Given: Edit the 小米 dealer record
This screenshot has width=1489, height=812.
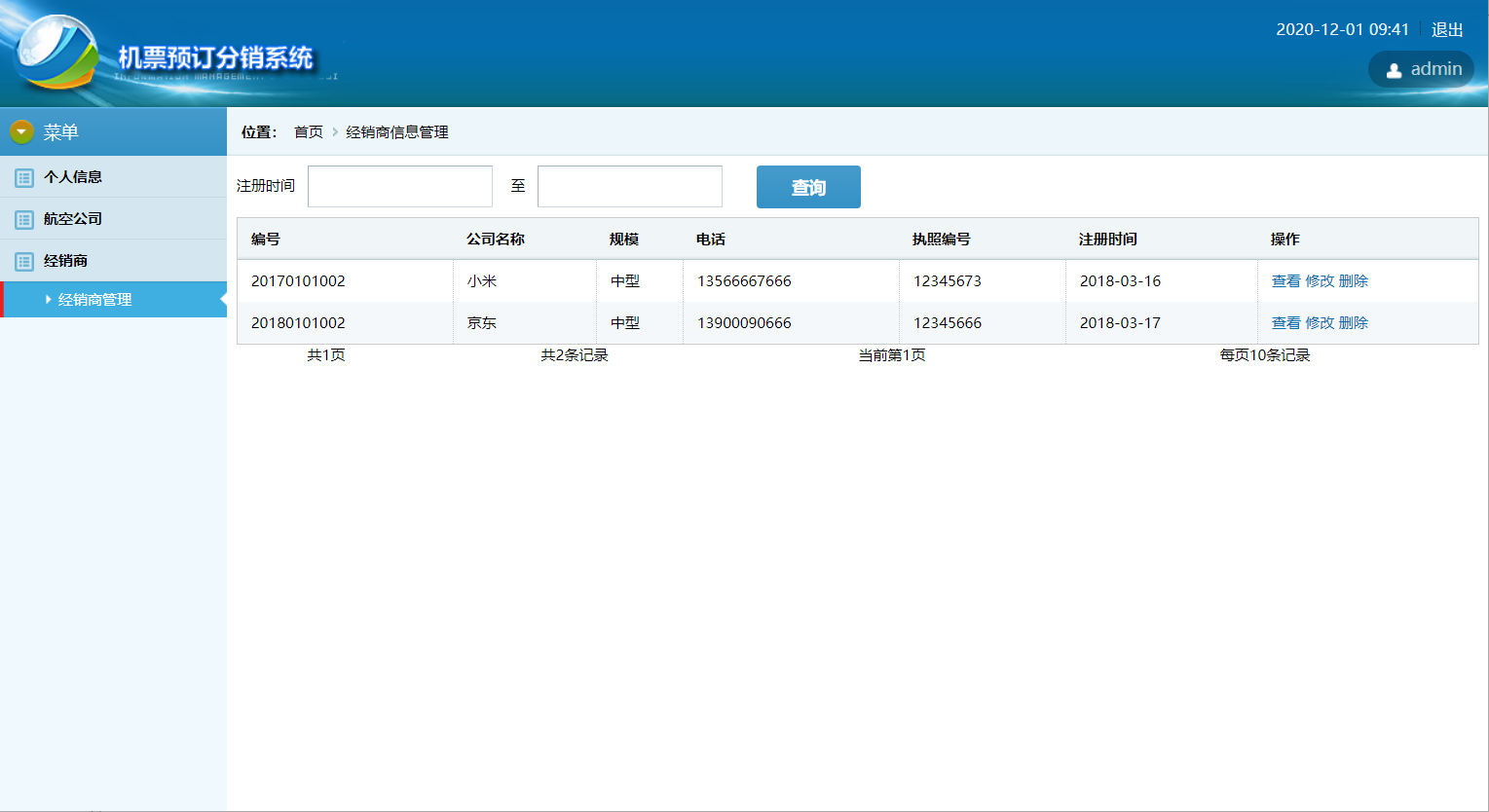Looking at the screenshot, I should (1320, 281).
